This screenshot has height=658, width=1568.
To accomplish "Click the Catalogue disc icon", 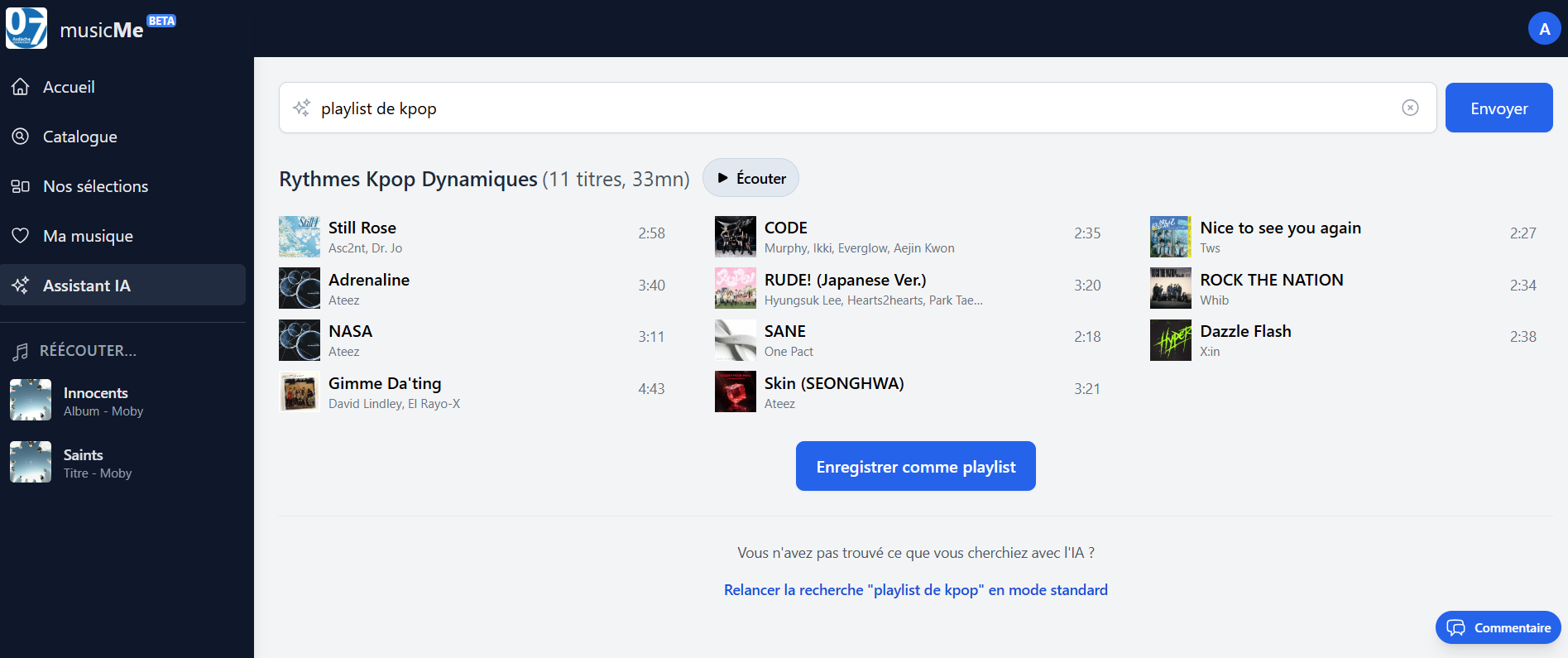I will pyautogui.click(x=21, y=137).
